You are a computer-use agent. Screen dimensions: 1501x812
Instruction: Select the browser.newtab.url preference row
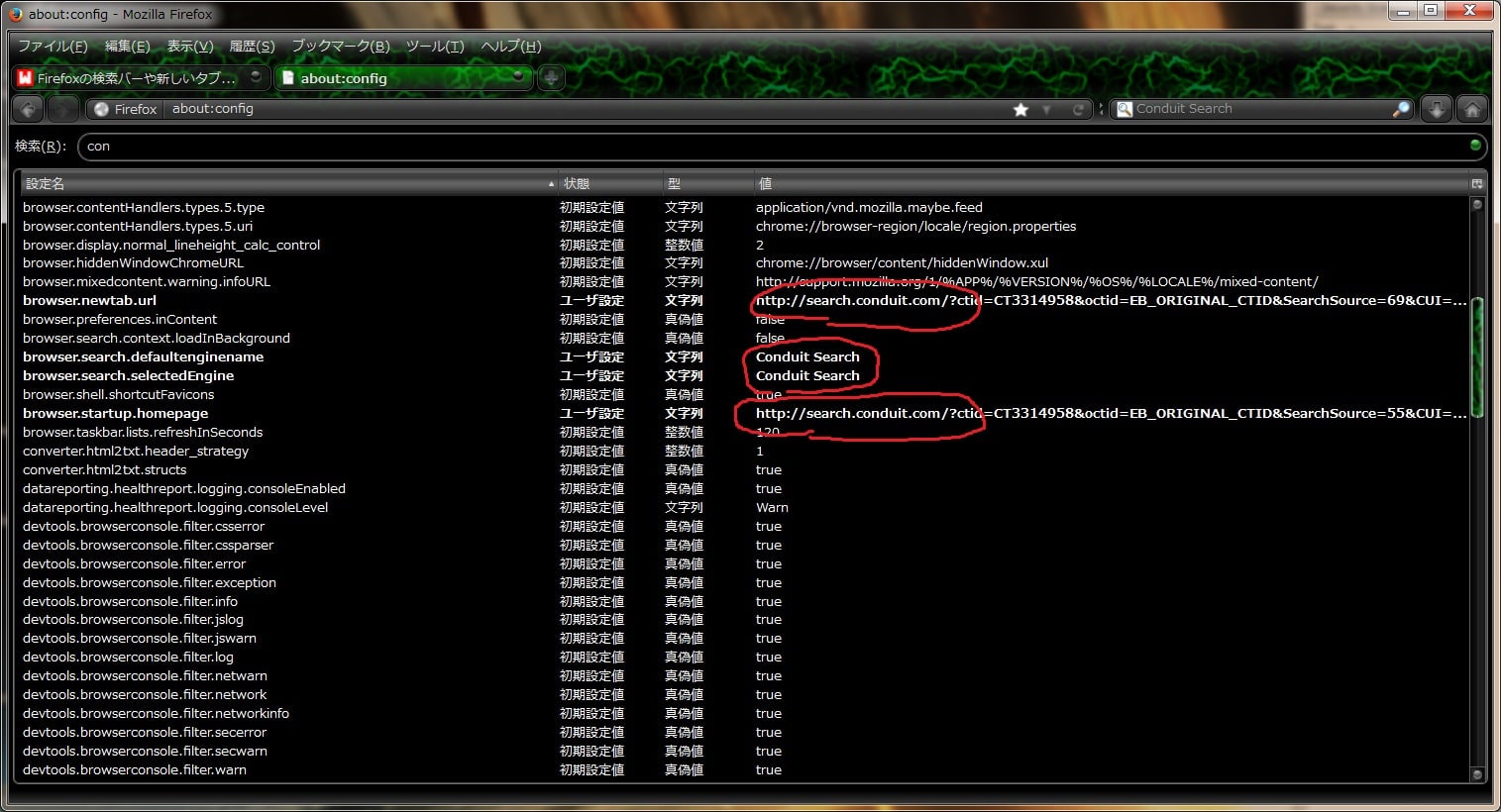745,300
